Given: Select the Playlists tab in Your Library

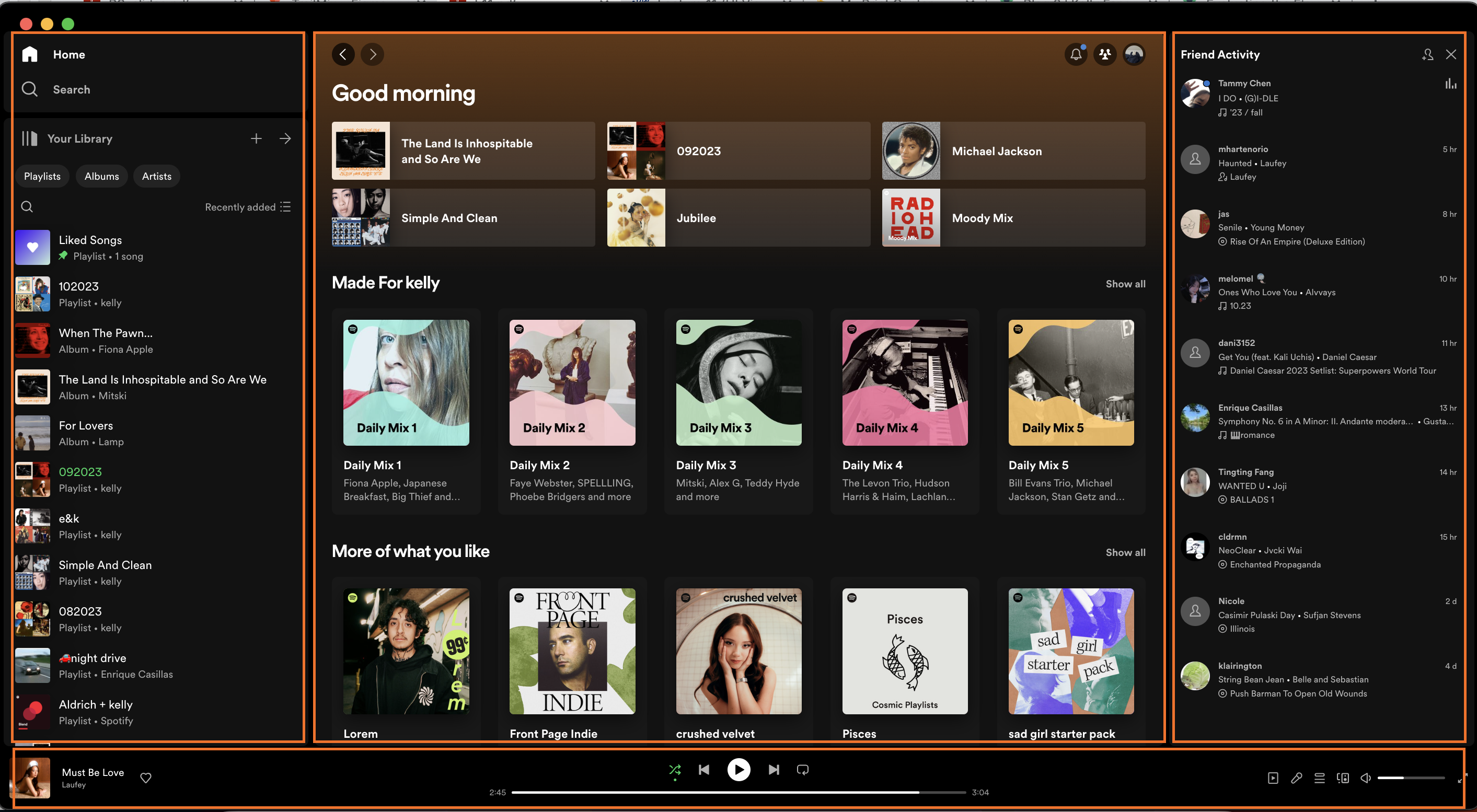Looking at the screenshot, I should (42, 176).
